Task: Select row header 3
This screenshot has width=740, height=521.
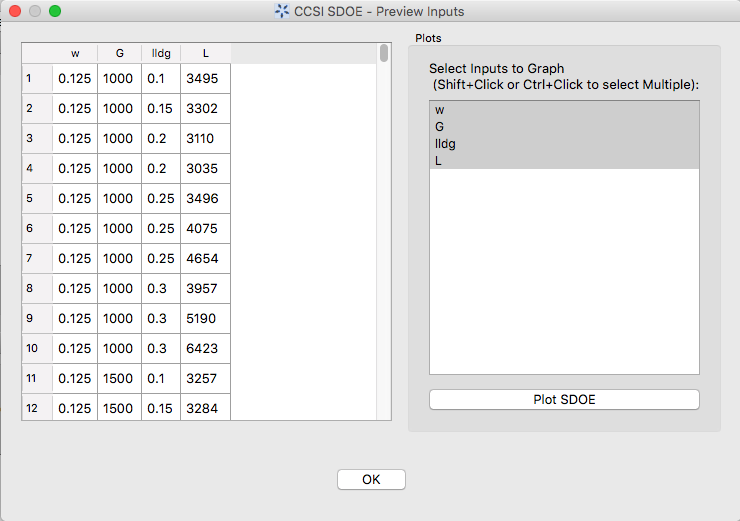Action: [x=37, y=138]
